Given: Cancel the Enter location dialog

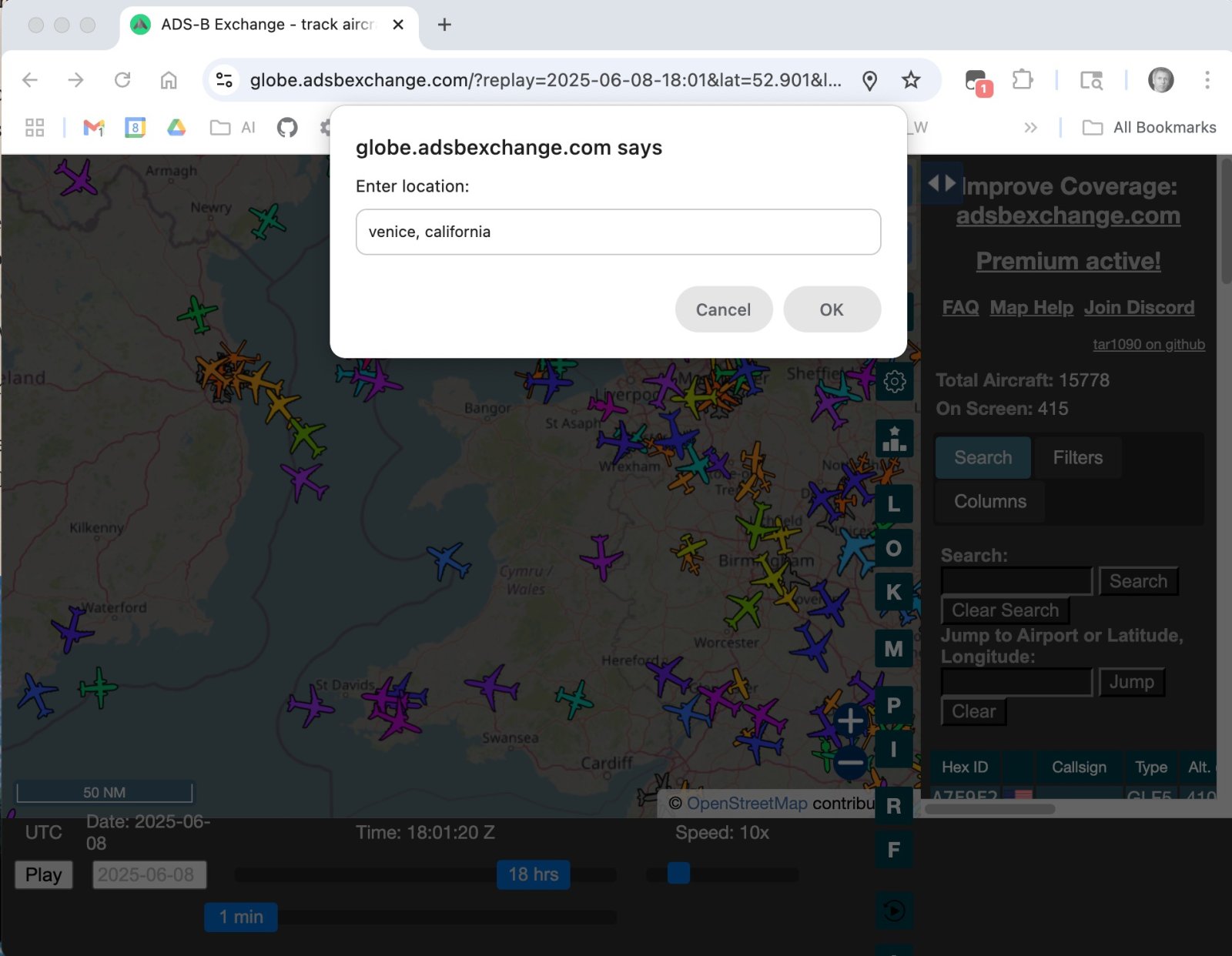Looking at the screenshot, I should click(x=723, y=309).
